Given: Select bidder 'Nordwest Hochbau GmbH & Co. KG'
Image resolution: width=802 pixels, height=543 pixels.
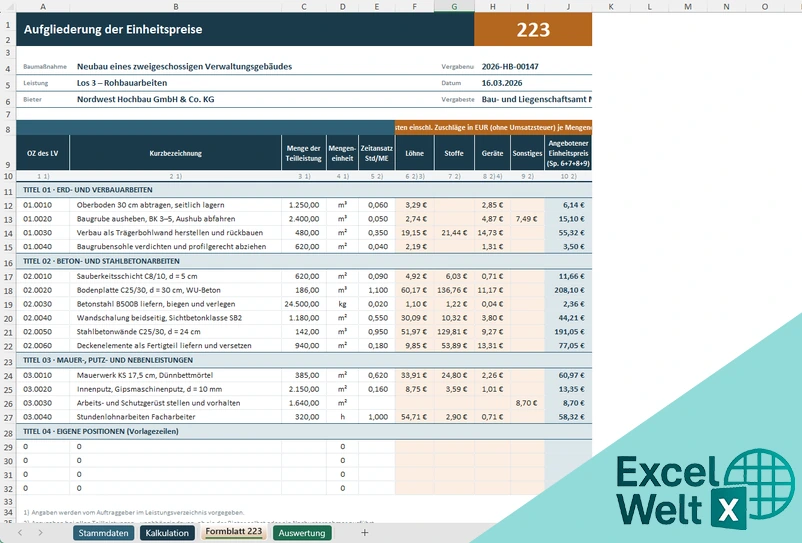Looking at the screenshot, I should (145, 99).
